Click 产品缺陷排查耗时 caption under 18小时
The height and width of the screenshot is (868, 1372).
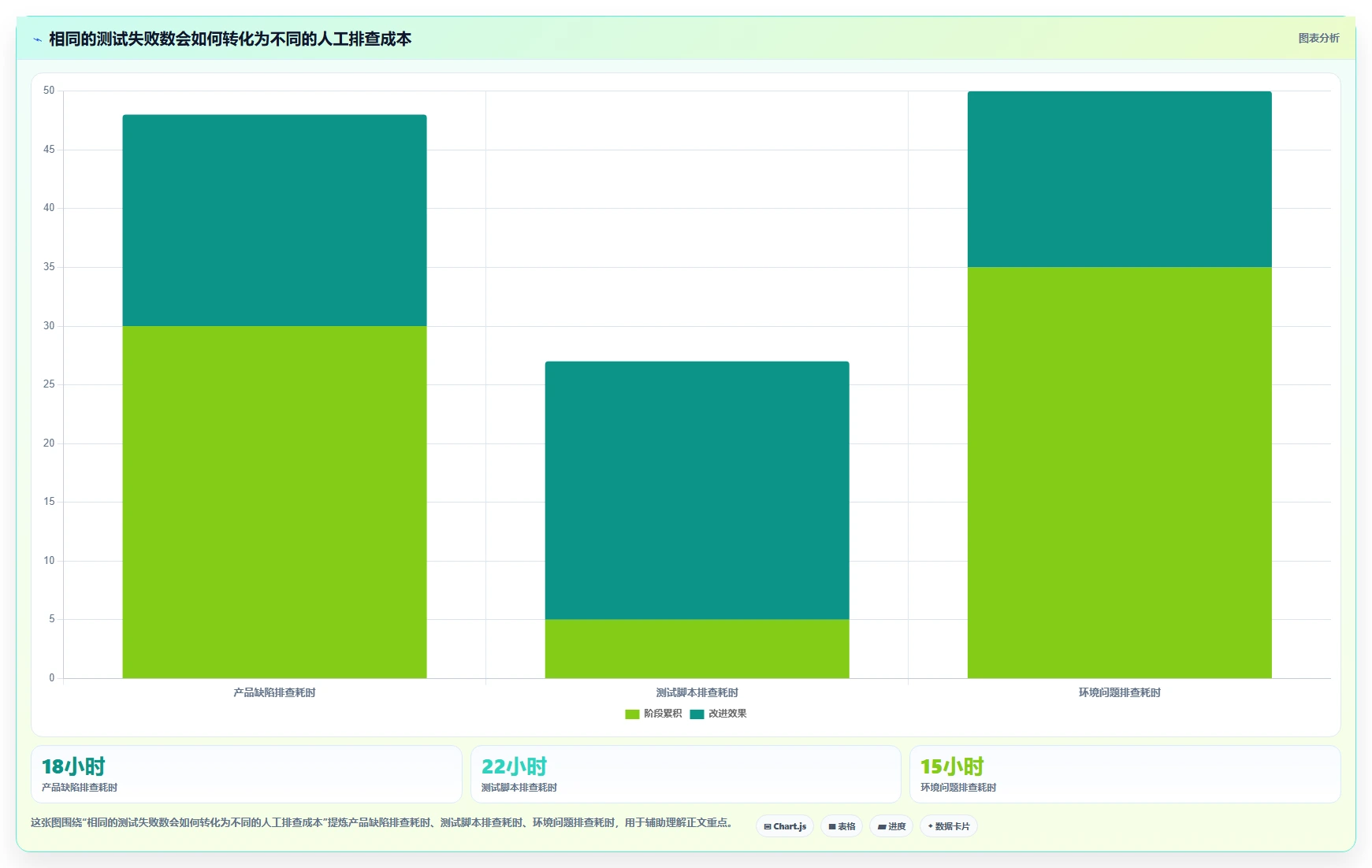(x=80, y=788)
